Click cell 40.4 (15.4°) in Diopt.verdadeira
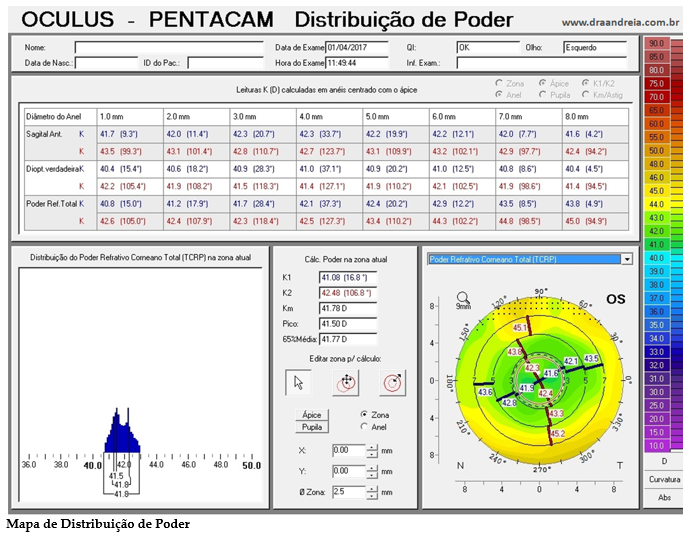Screen dimensions: 685x534 tap(130, 169)
